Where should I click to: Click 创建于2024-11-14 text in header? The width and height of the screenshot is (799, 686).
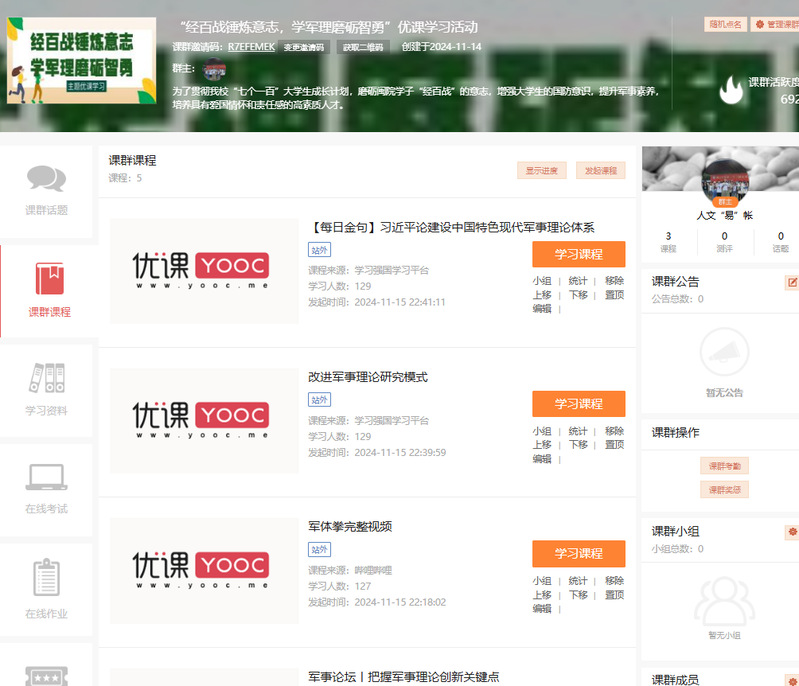coord(441,47)
